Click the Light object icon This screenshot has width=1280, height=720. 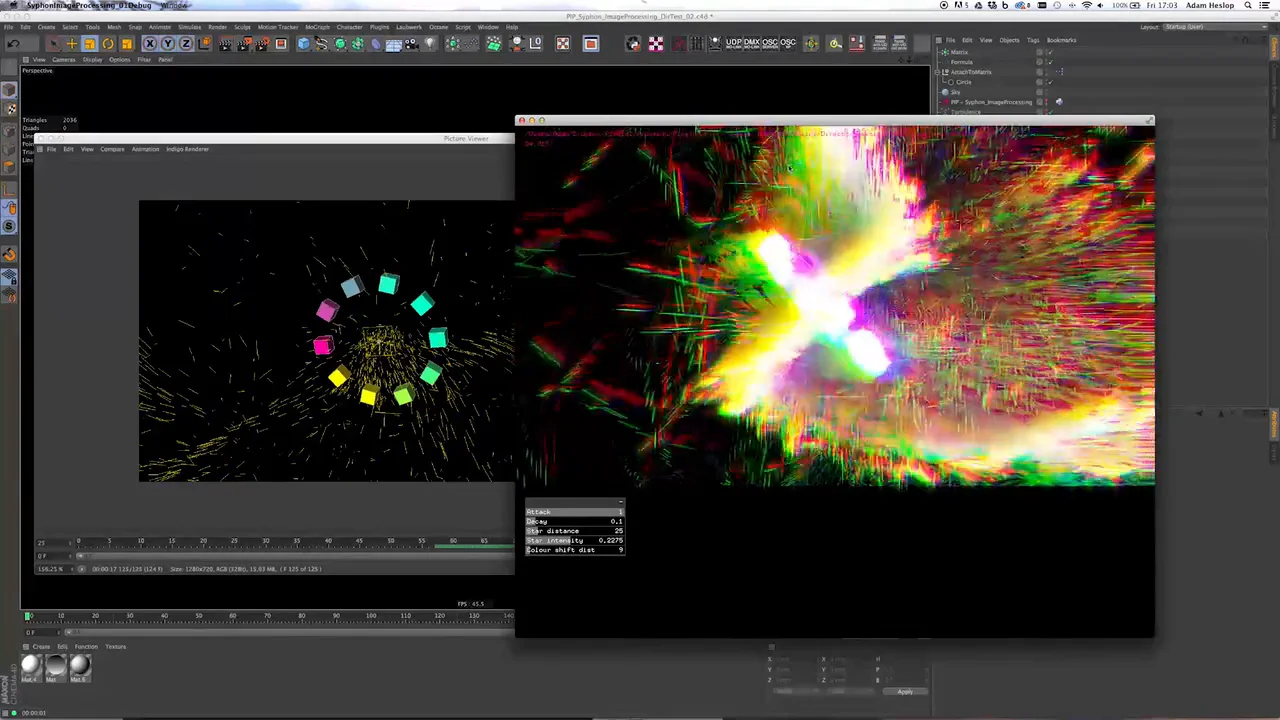pyautogui.click(x=430, y=44)
